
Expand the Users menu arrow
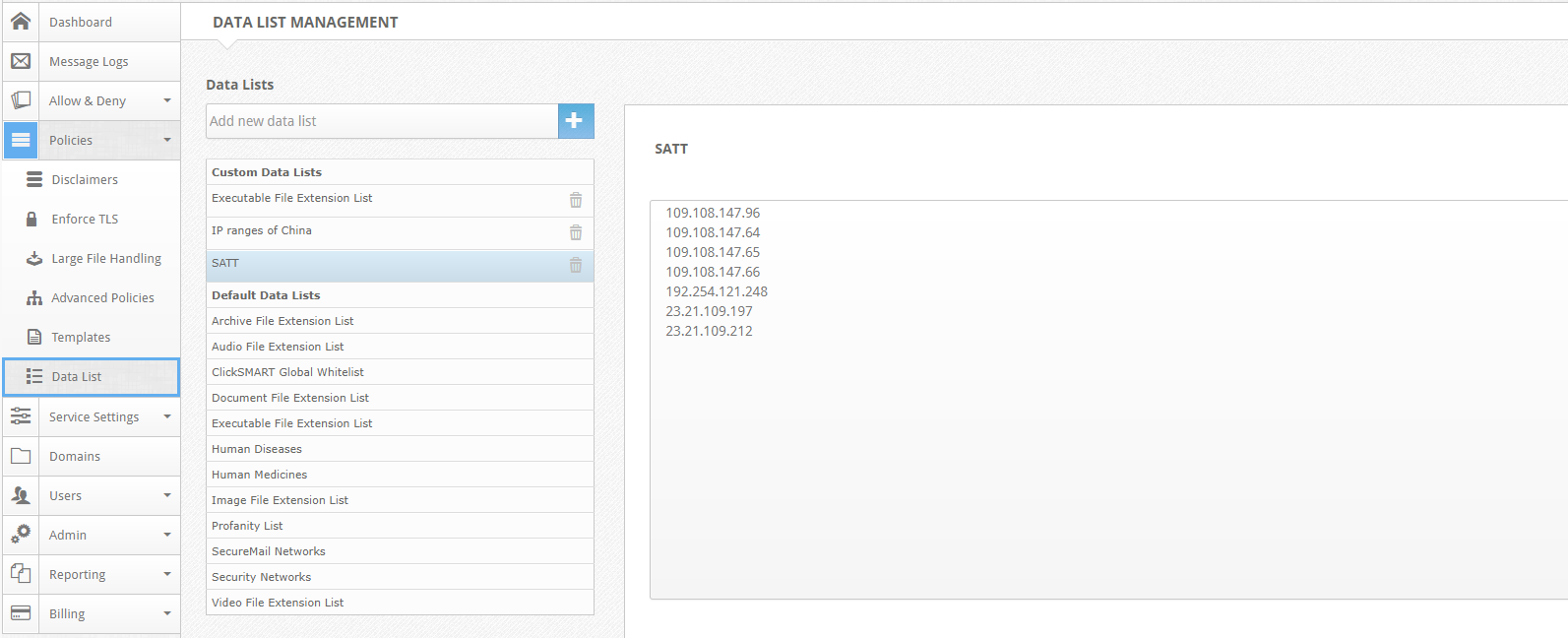tap(167, 495)
